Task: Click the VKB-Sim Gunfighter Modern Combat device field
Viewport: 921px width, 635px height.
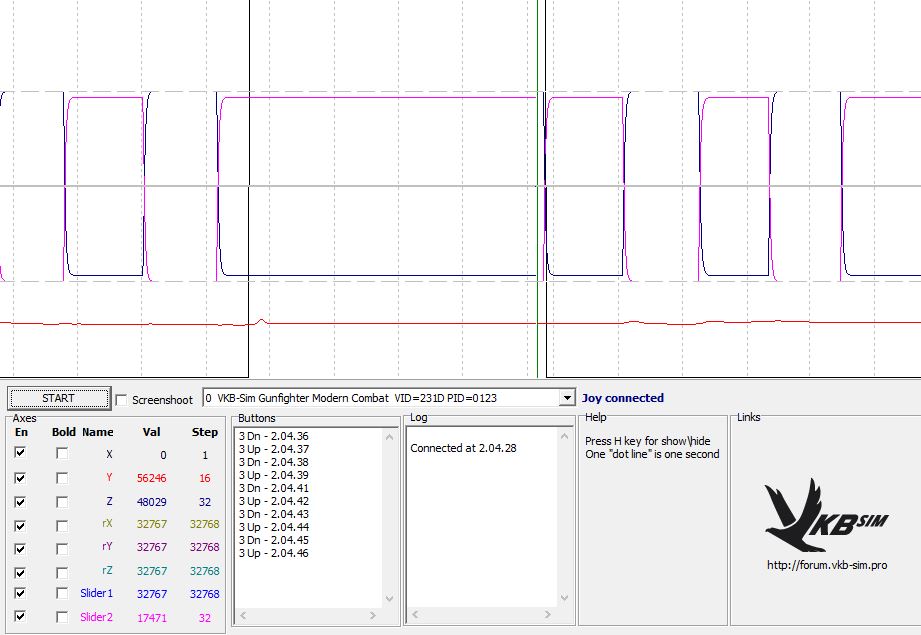Action: pos(380,398)
